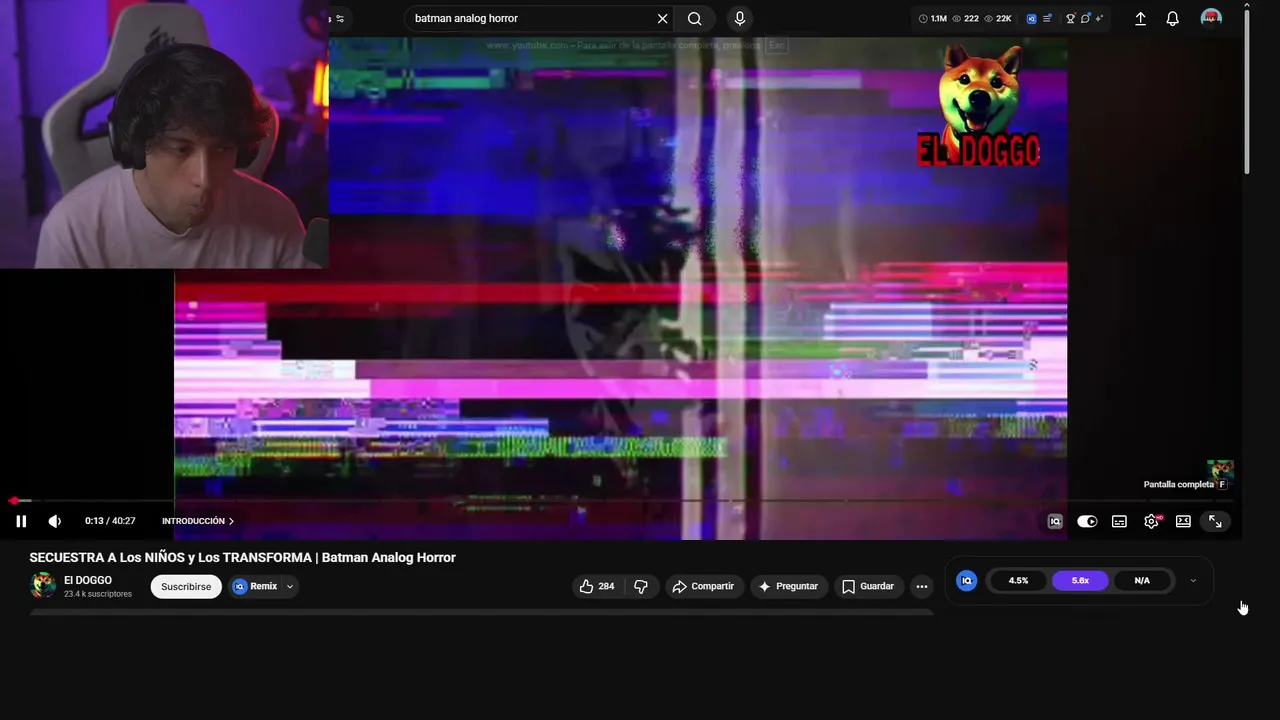This screenshot has width=1280, height=720.
Task: Click the 23.4 k suscriptores text
Action: 98,594
